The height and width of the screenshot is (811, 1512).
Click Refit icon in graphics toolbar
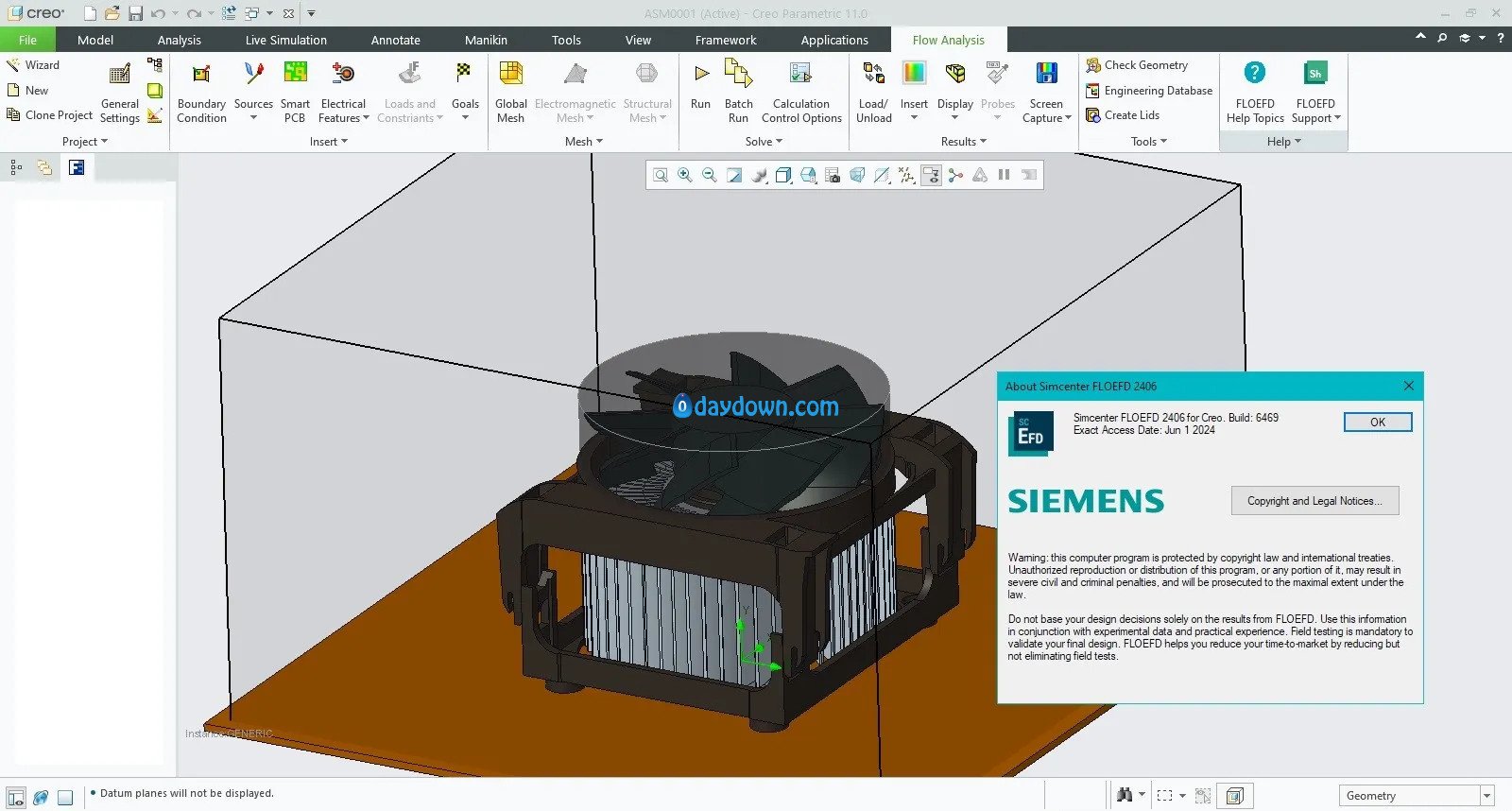coord(661,175)
